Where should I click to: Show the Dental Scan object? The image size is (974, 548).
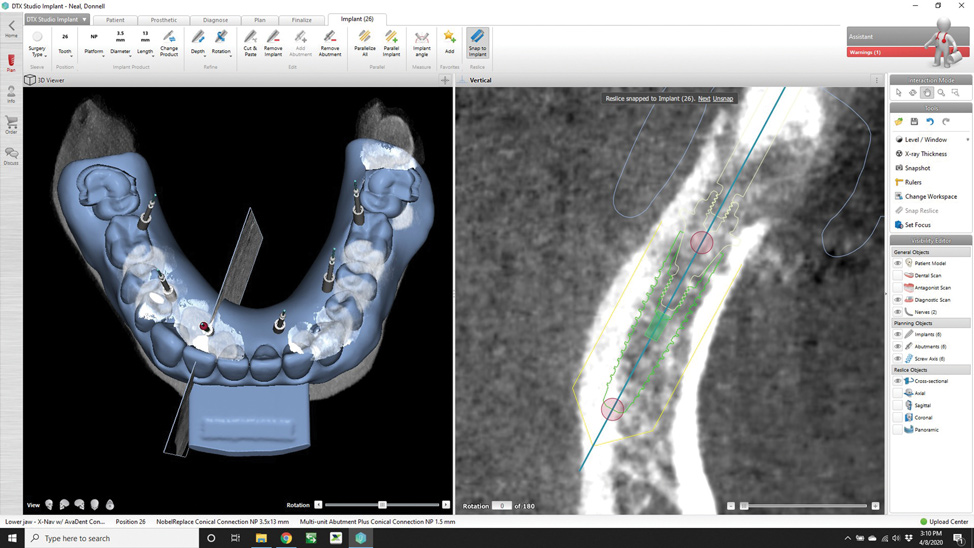pos(898,275)
